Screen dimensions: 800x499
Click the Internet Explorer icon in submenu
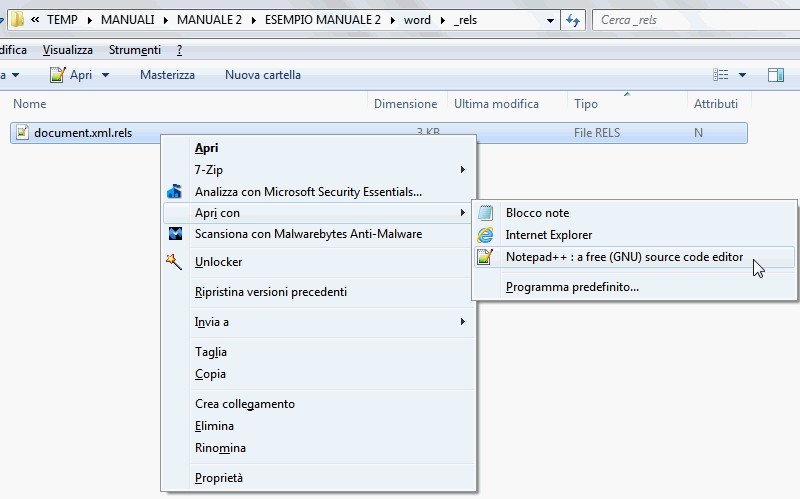coord(486,235)
